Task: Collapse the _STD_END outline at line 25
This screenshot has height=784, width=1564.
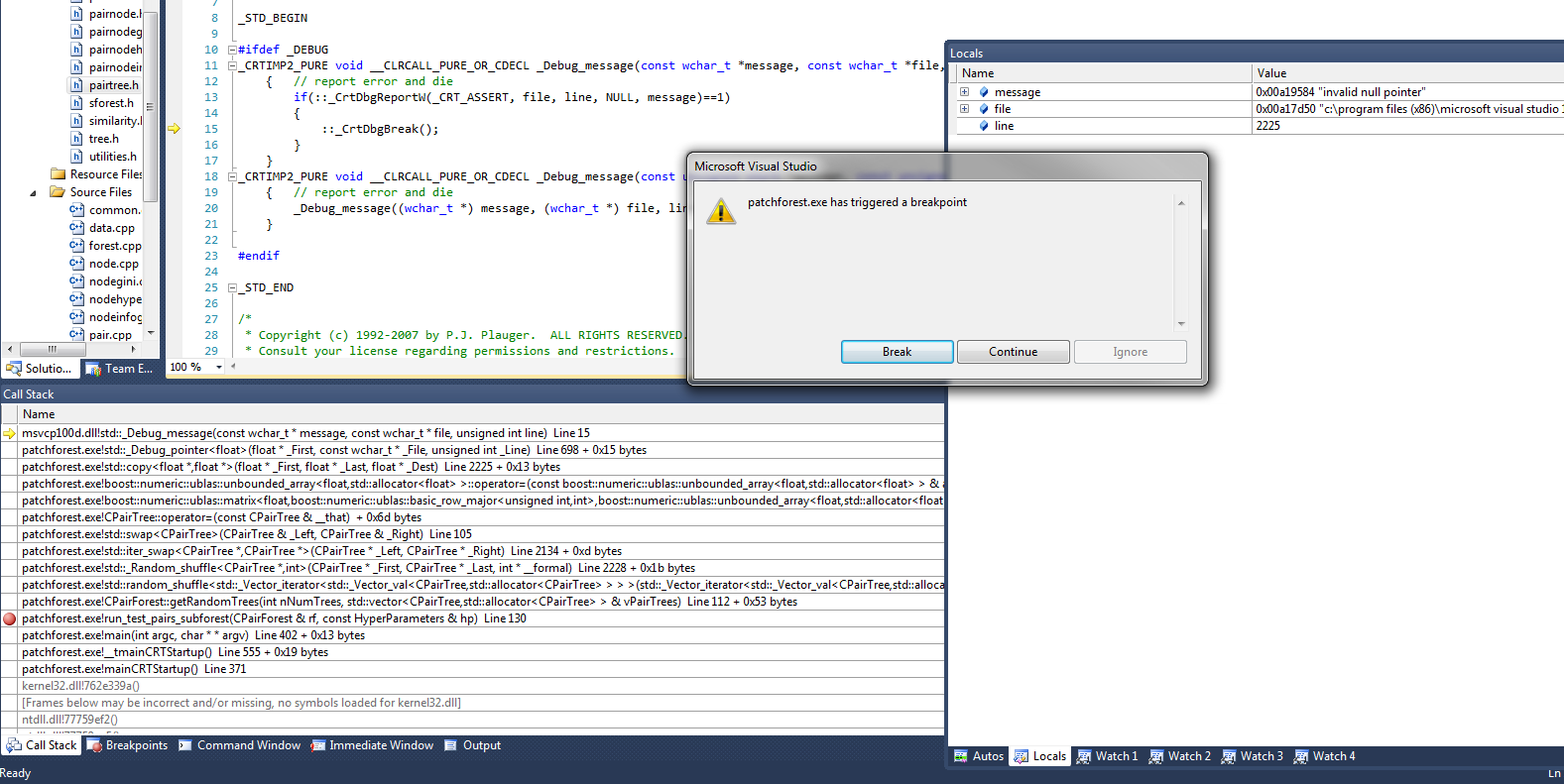Action: [x=232, y=287]
